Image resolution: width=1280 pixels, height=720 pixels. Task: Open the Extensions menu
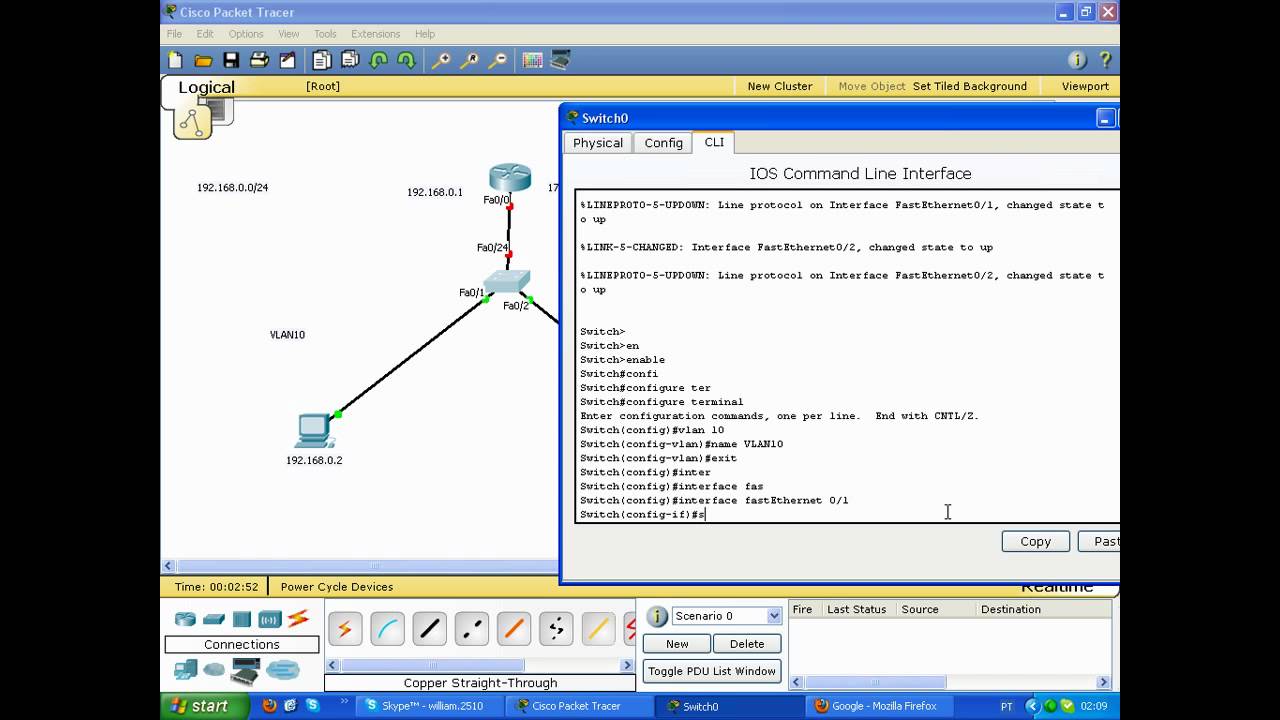(x=376, y=34)
